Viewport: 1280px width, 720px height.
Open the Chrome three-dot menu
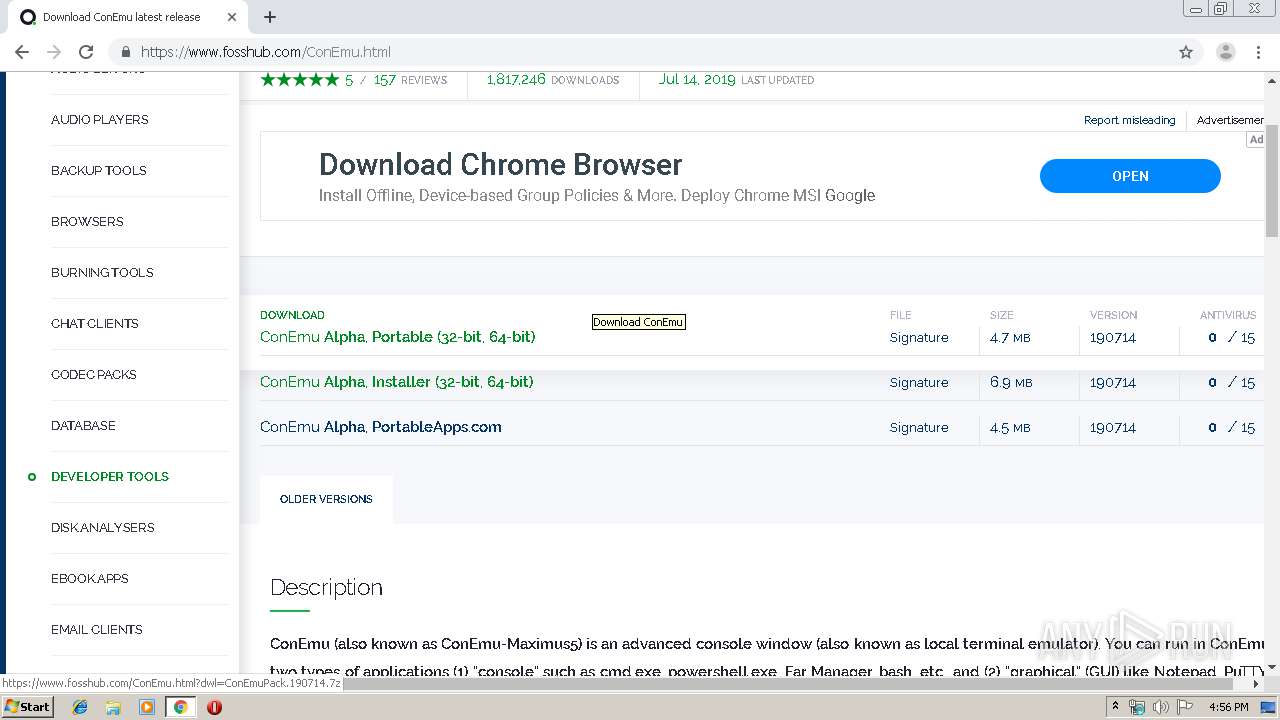click(x=1260, y=52)
